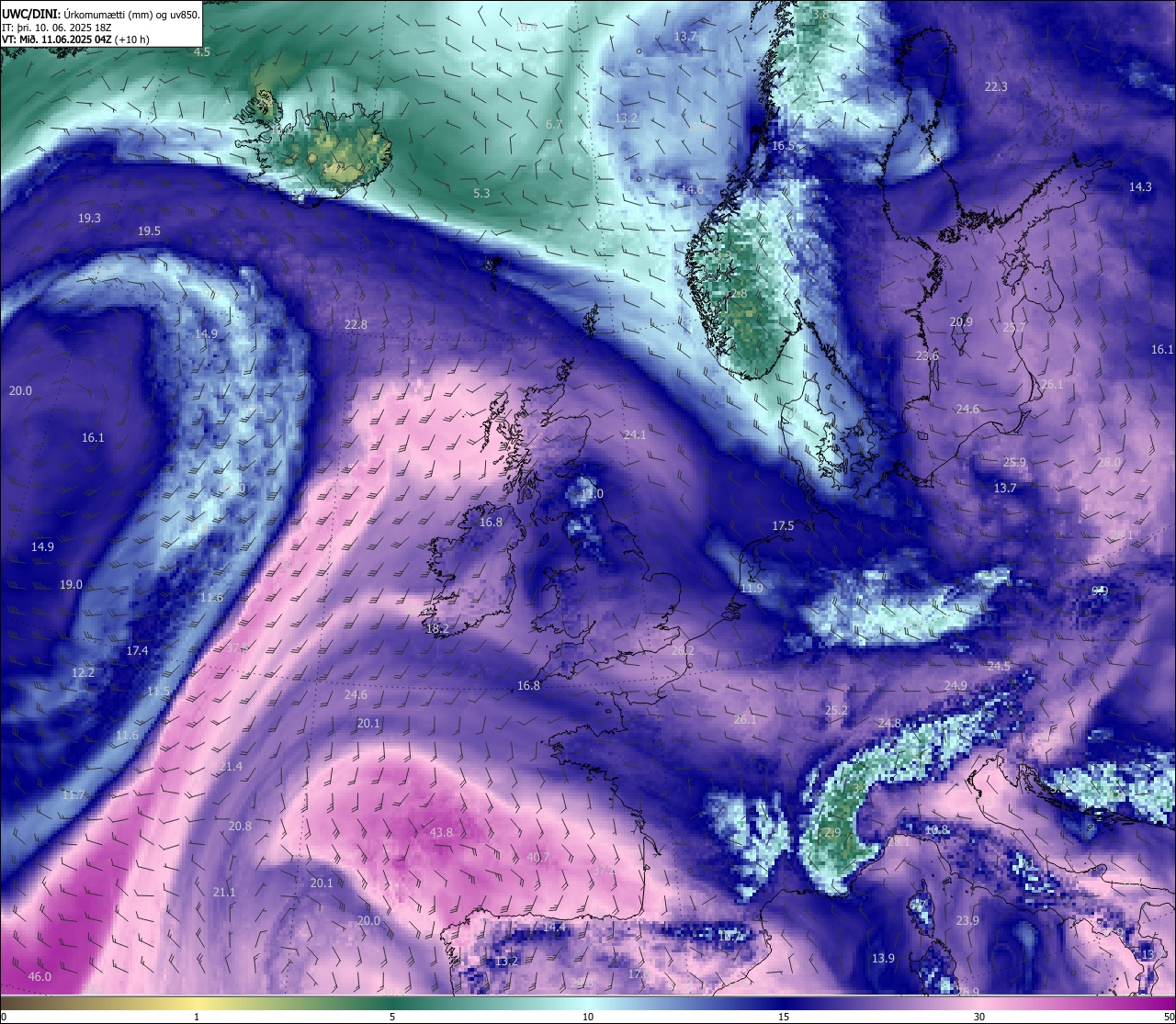Click the title text 'UWC/DINI: Úrkomumætti (mm) og uv850.'
The width and height of the screenshot is (1176, 1024).
101,14
